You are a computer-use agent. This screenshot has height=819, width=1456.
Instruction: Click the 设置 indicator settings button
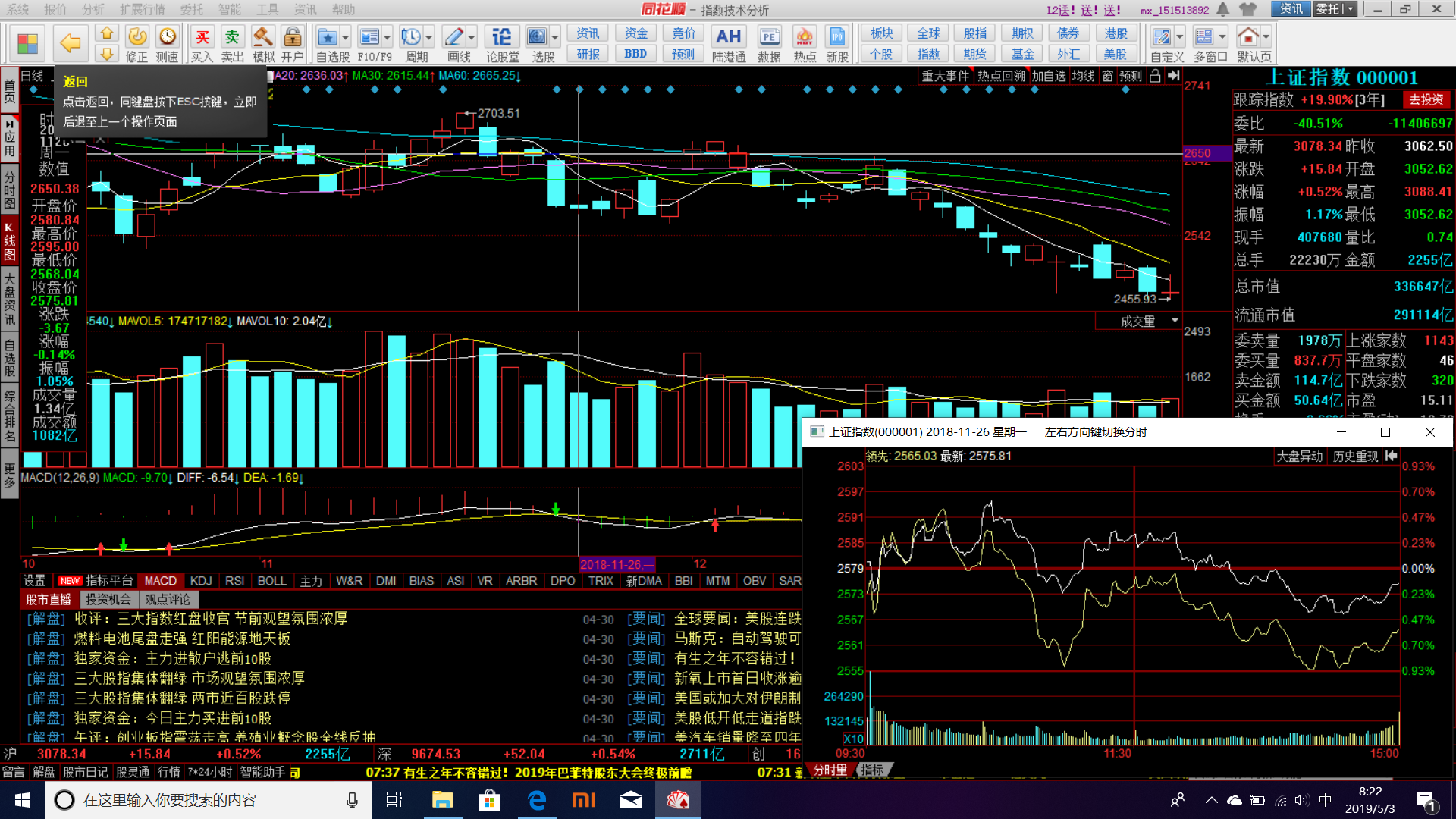pyautogui.click(x=35, y=581)
